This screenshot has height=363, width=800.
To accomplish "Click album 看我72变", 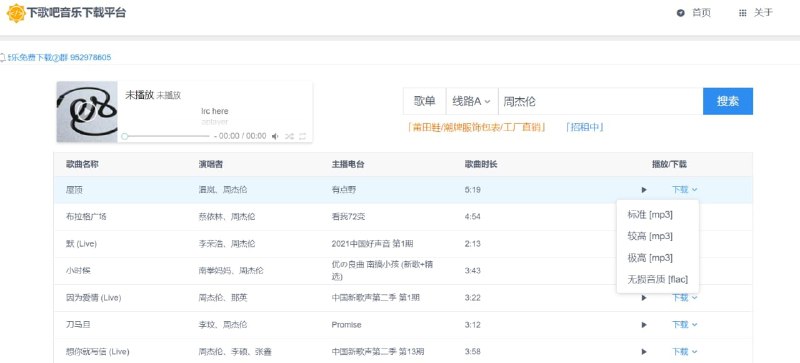I will point(348,217).
